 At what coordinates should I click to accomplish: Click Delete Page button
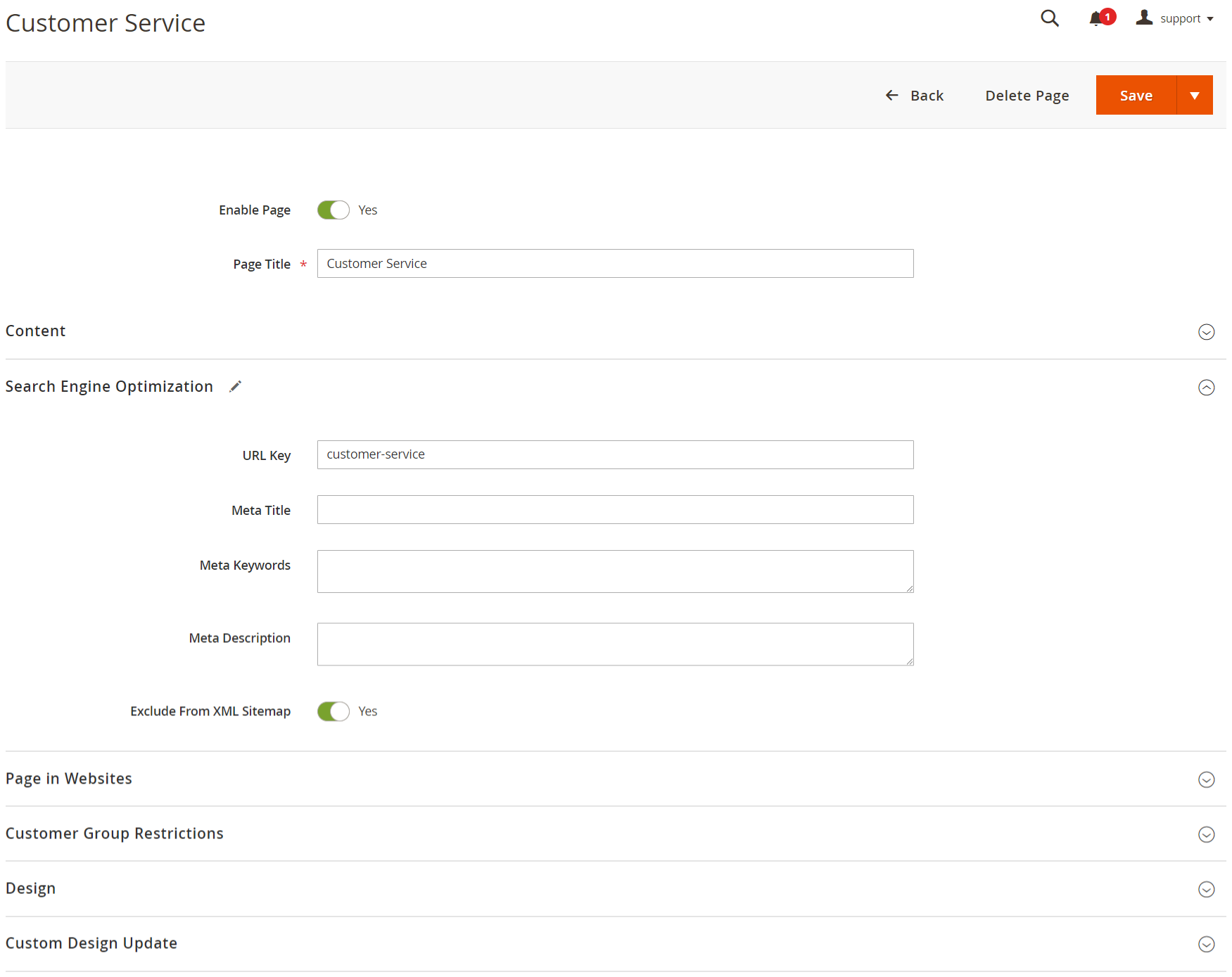1027,96
